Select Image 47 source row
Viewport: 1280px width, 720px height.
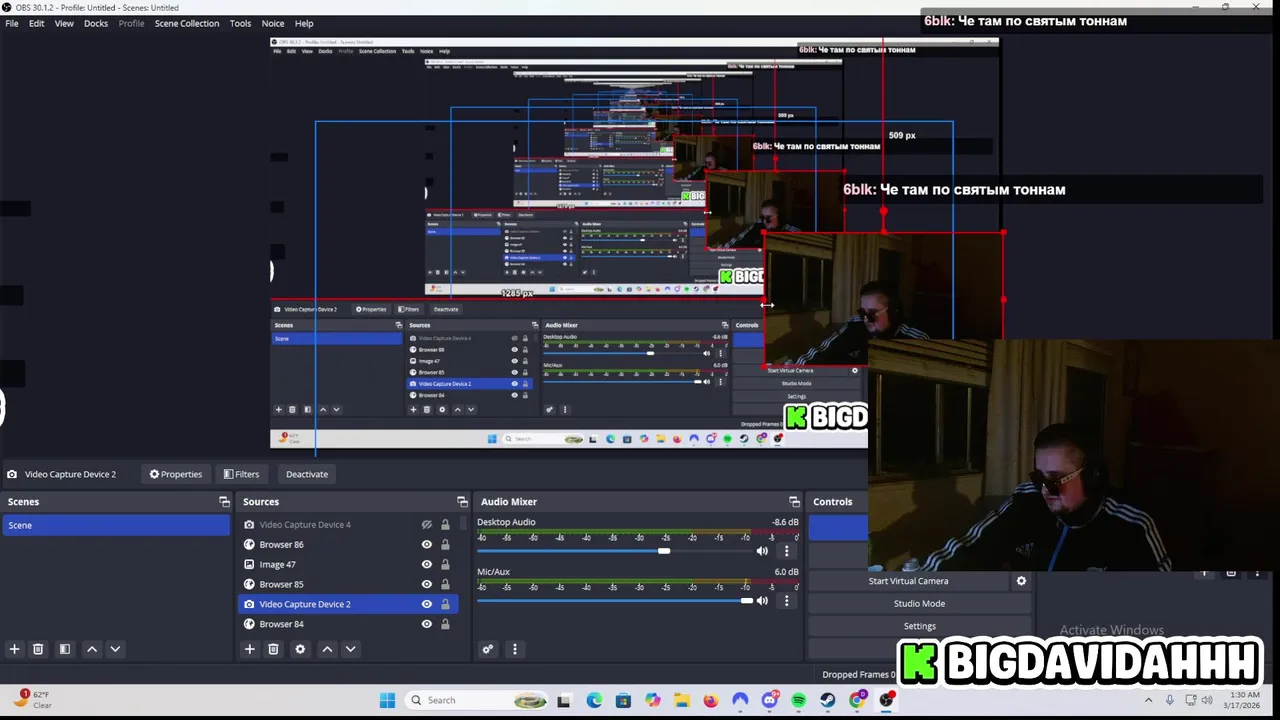pyautogui.click(x=348, y=565)
